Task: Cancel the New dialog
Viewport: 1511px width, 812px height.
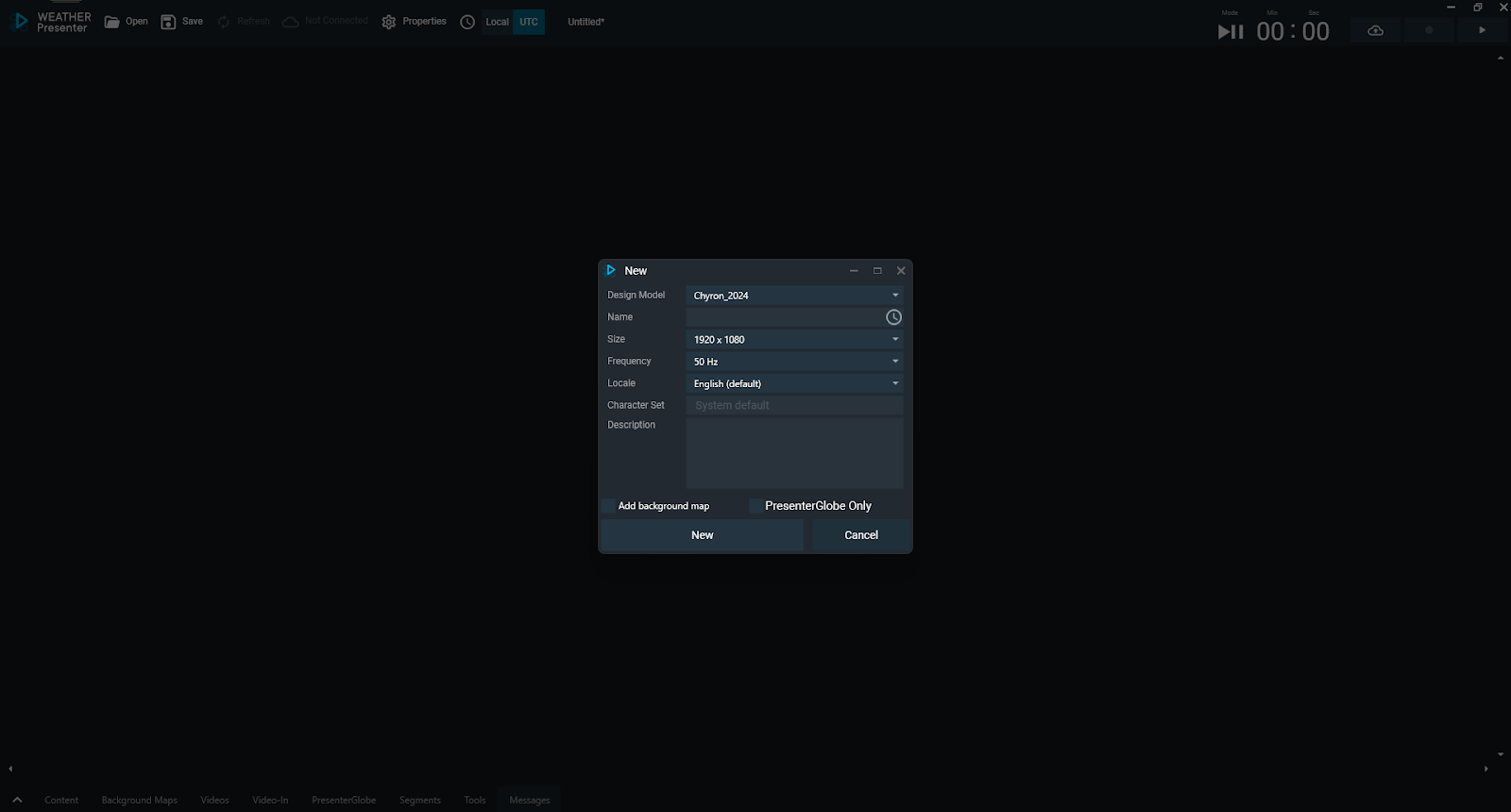Action: [x=860, y=535]
